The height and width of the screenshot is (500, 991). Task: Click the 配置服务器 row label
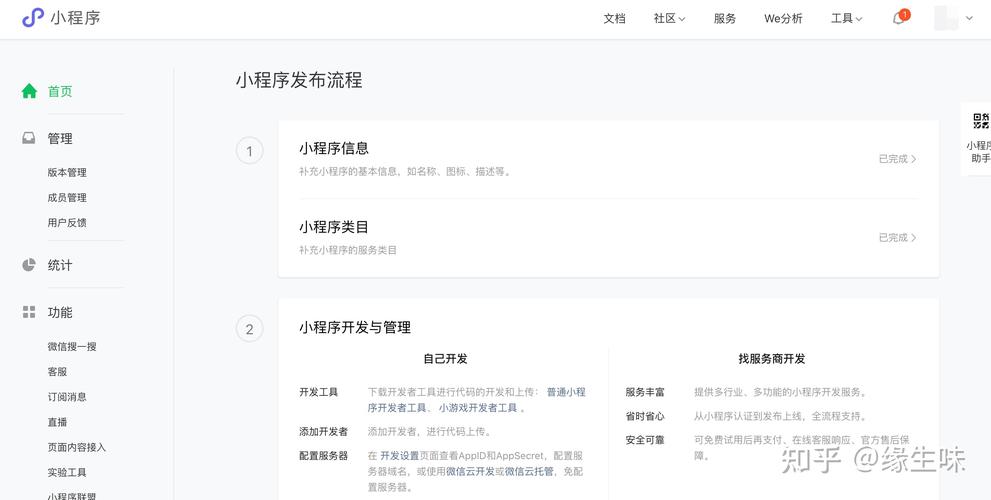point(324,456)
